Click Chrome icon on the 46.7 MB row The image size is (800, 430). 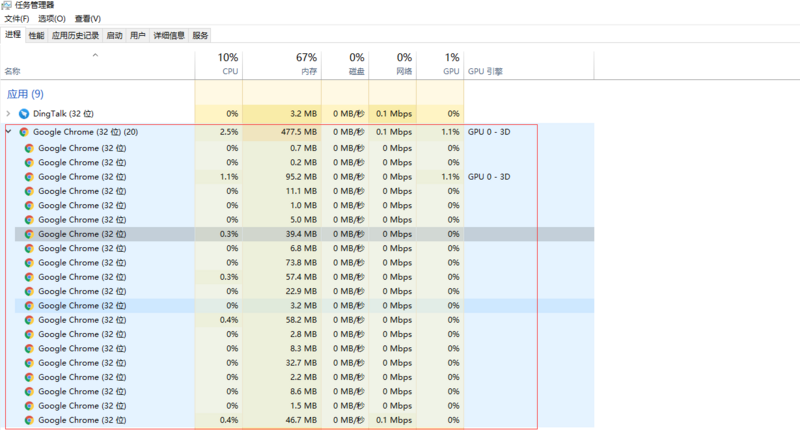click(x=29, y=420)
